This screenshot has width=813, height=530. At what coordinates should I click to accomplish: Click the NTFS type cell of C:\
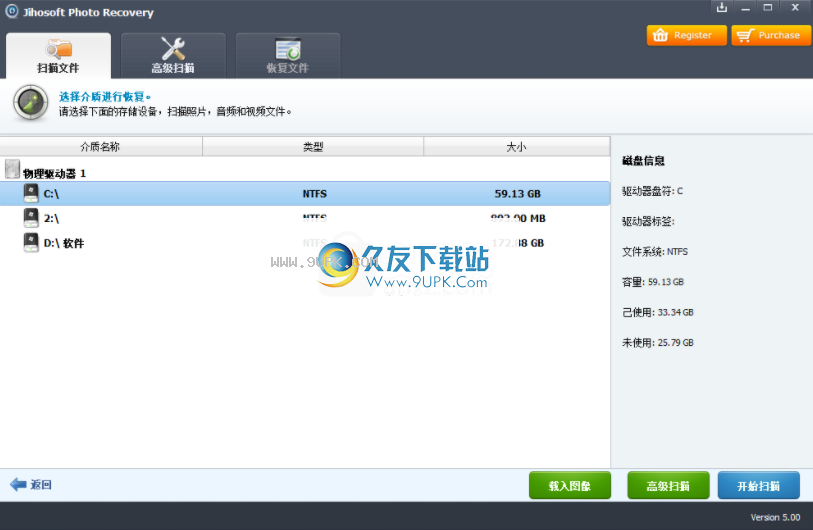tap(315, 194)
